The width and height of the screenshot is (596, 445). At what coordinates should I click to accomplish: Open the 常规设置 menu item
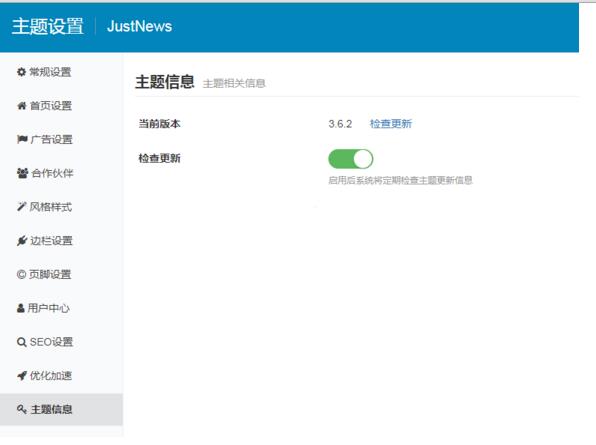click(x=61, y=72)
